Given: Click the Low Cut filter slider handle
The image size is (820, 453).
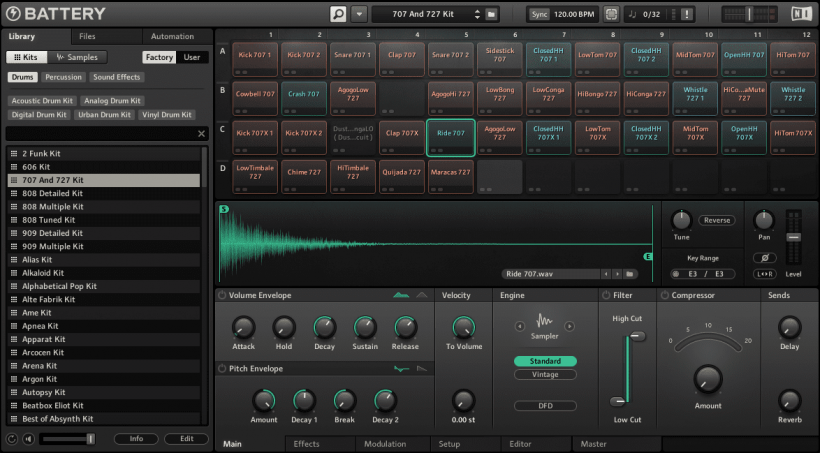Looking at the screenshot, I should 618,402.
